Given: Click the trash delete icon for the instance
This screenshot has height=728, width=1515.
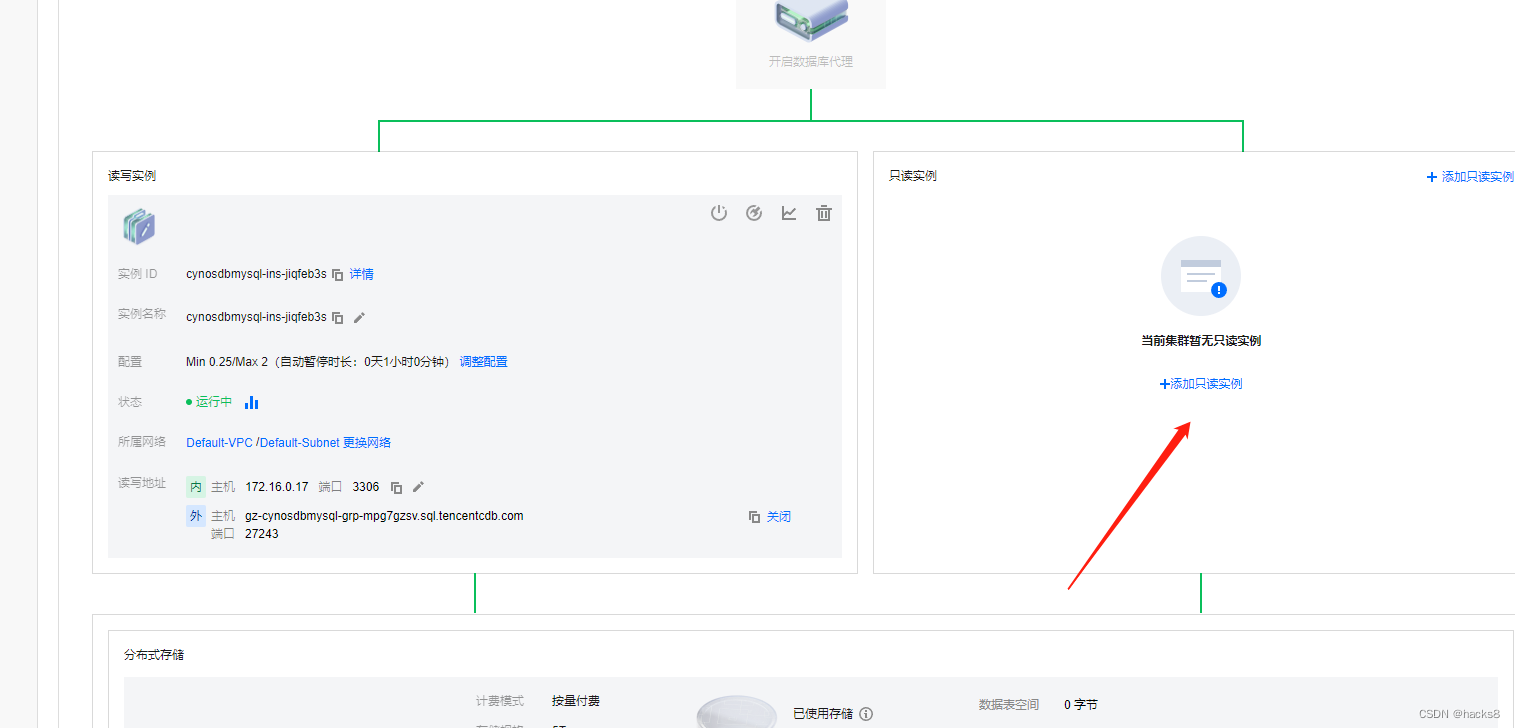Looking at the screenshot, I should coord(824,213).
